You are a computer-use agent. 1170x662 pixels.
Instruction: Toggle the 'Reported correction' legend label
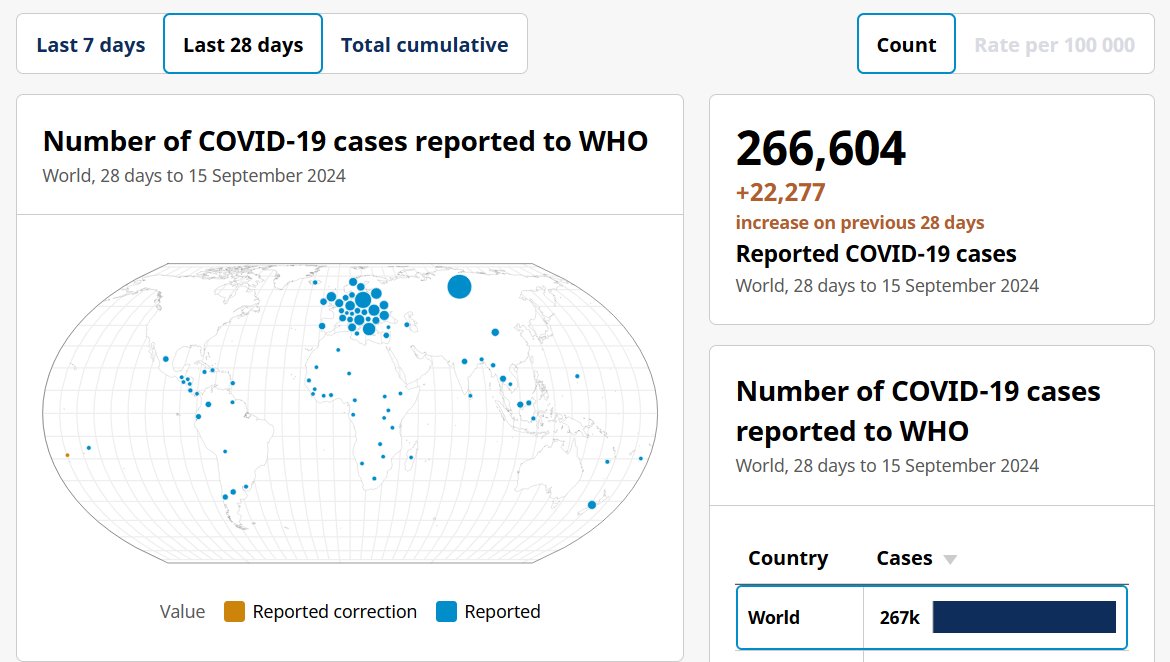334,612
